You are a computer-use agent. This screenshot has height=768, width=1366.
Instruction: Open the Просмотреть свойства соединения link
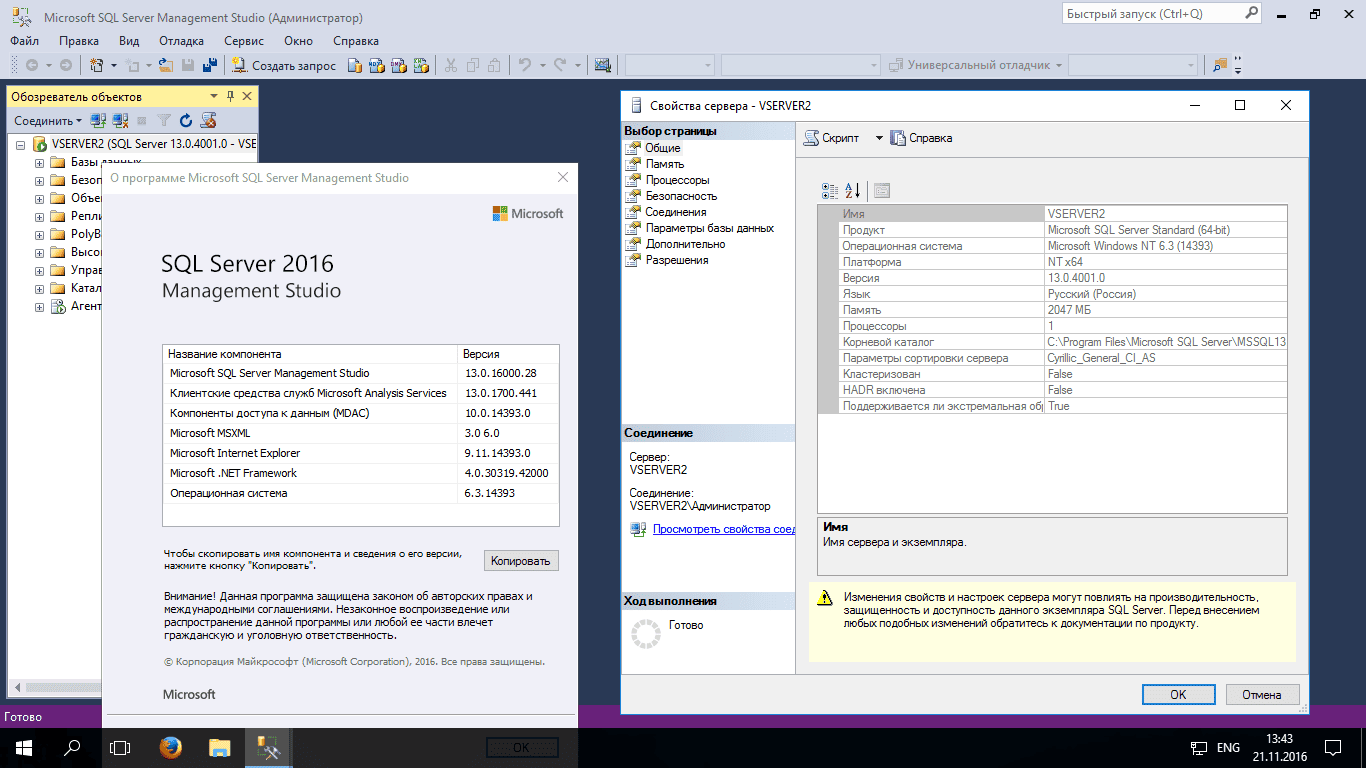pos(724,529)
